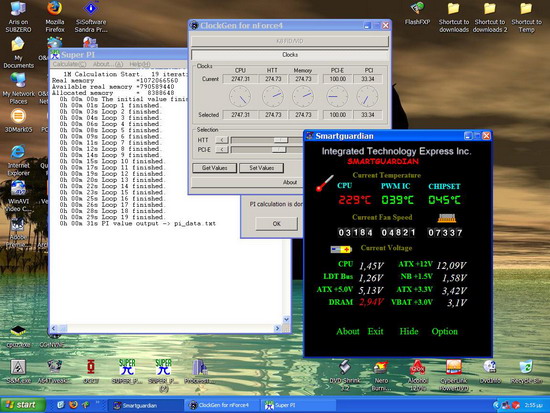Open the CyberLink PowerDVD desktop icon
Image resolution: width=550 pixels, height=413 pixels.
454,375
